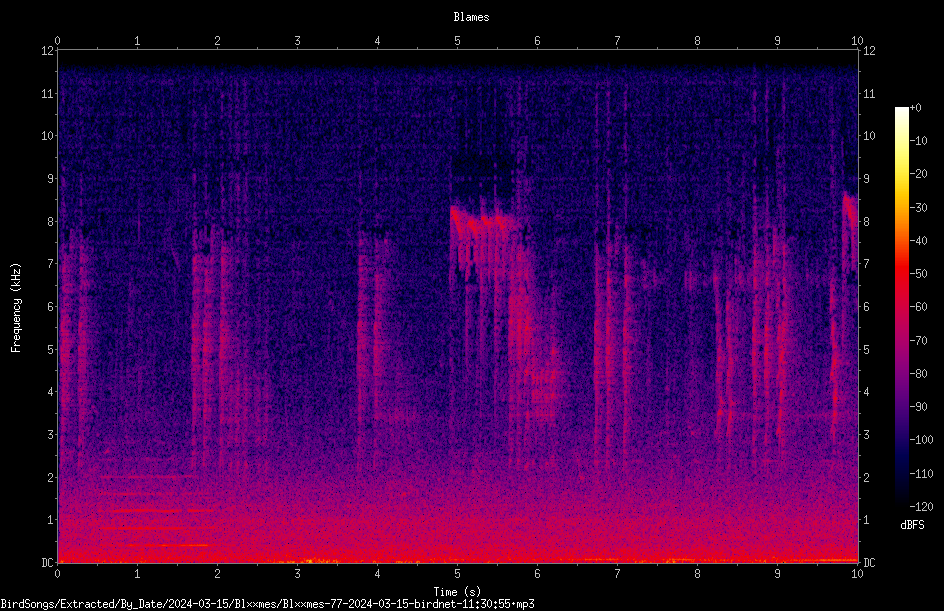This screenshot has width=944, height=611.
Task: Click the 3 kHz label on right axis
Action: [866, 434]
